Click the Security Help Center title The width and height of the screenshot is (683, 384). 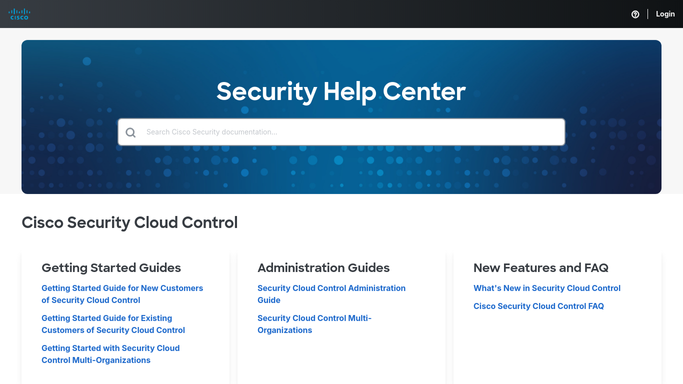click(x=341, y=91)
